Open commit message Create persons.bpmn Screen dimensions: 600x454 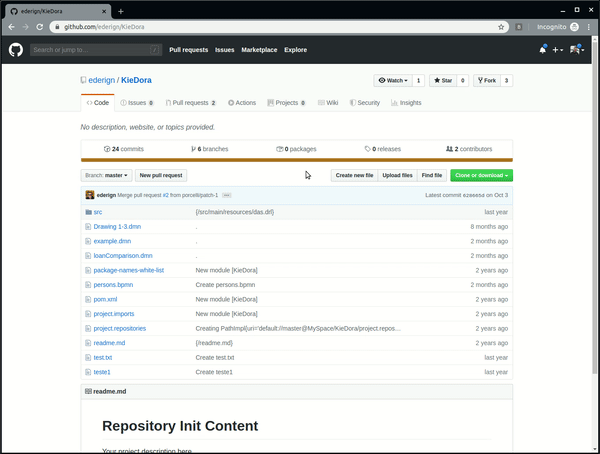[x=225, y=285]
